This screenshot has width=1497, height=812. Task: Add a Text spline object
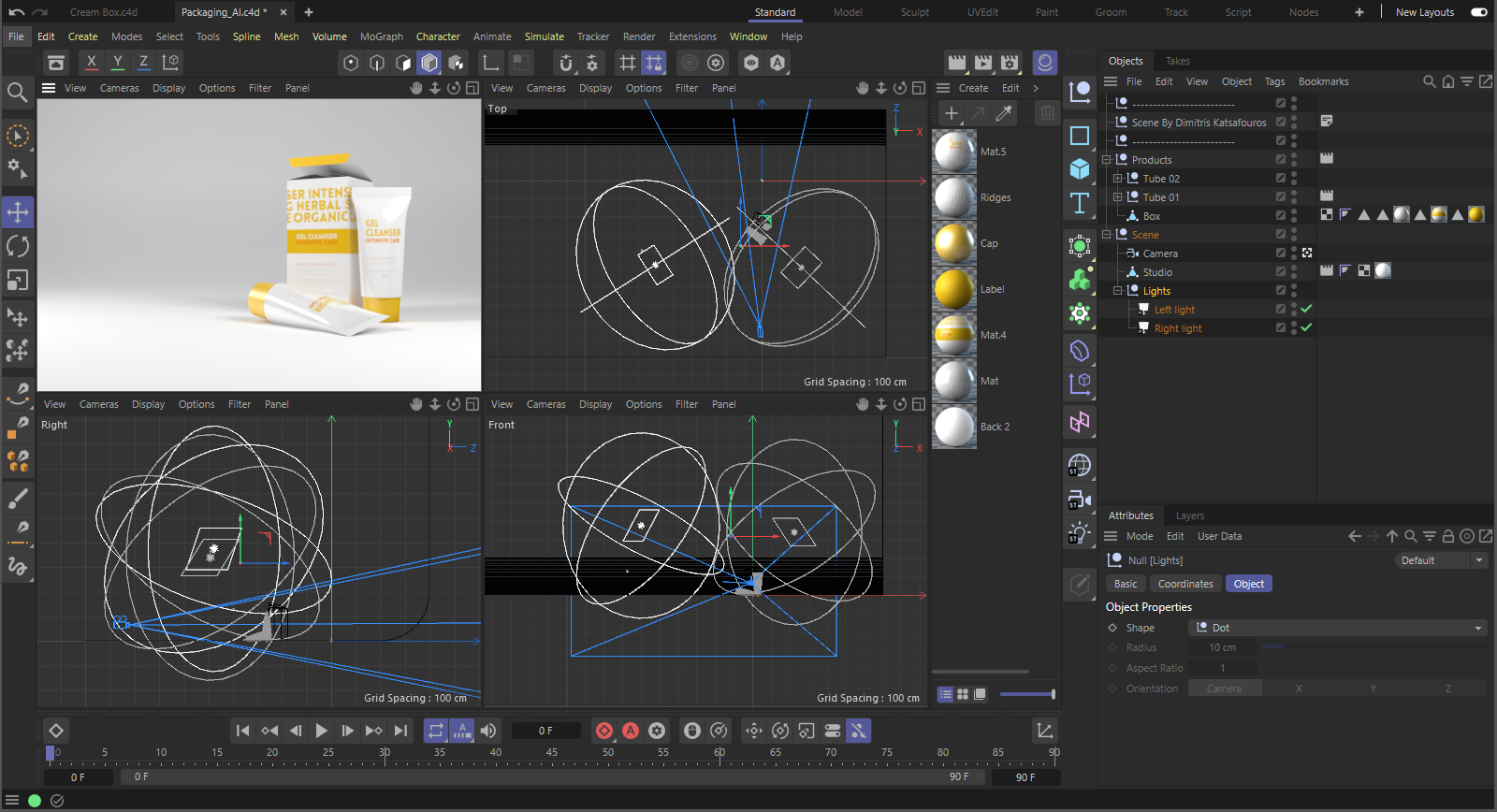pos(1080,203)
